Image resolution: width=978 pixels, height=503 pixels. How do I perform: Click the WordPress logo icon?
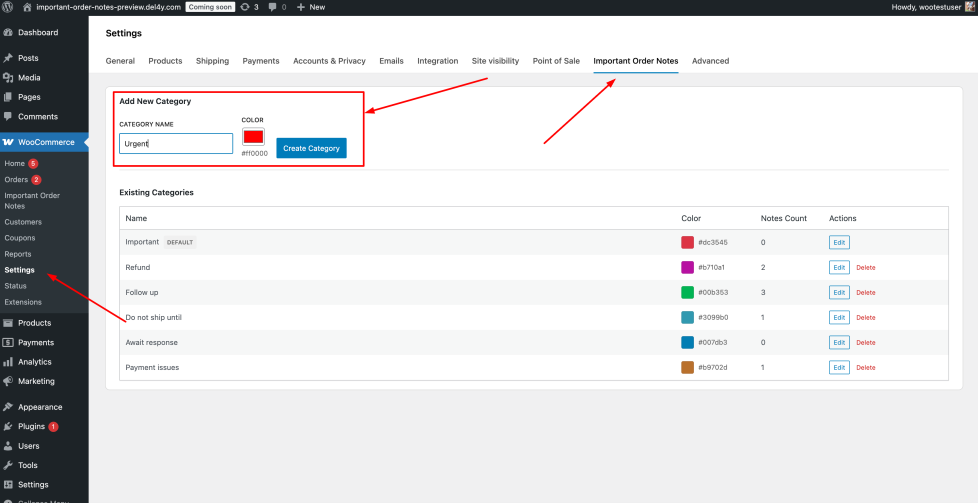(8, 7)
